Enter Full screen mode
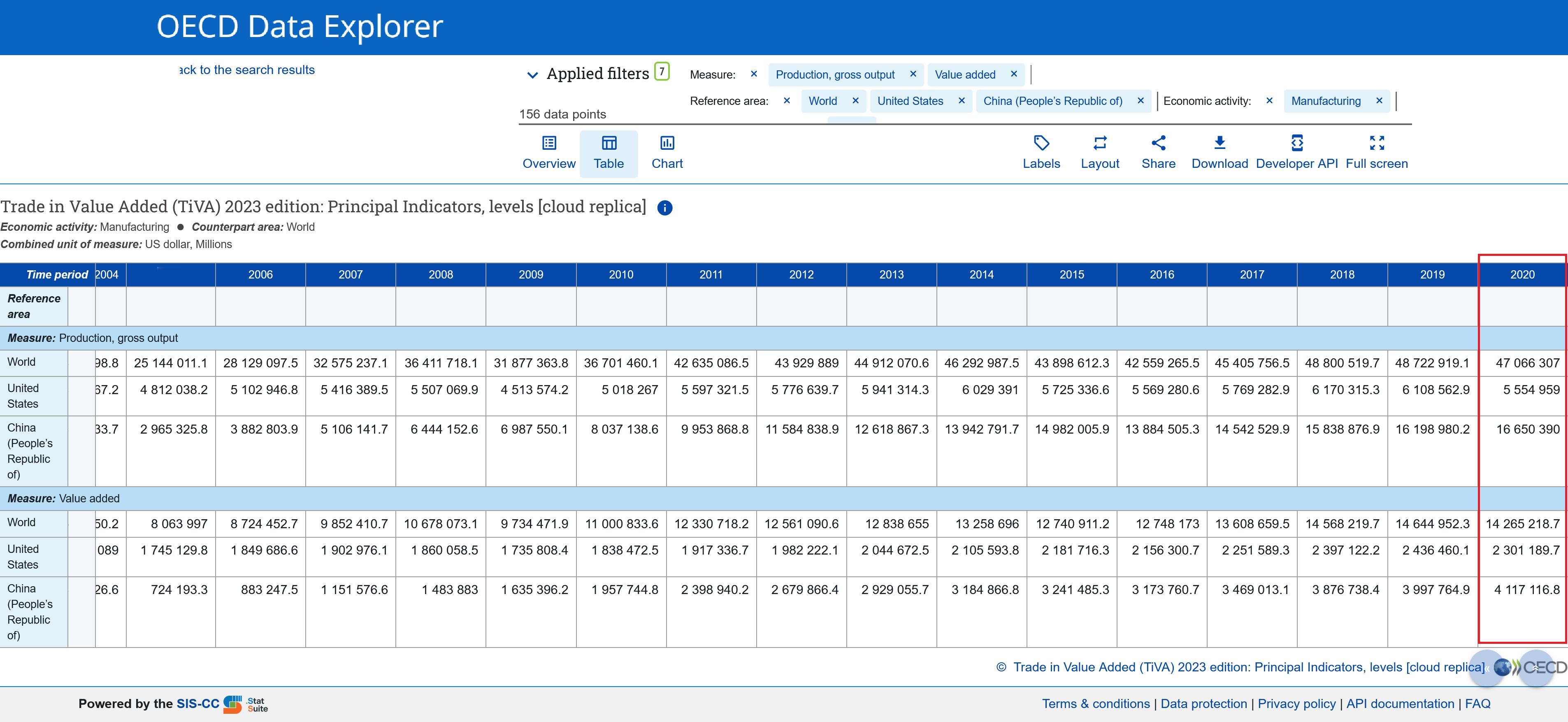 click(x=1376, y=153)
